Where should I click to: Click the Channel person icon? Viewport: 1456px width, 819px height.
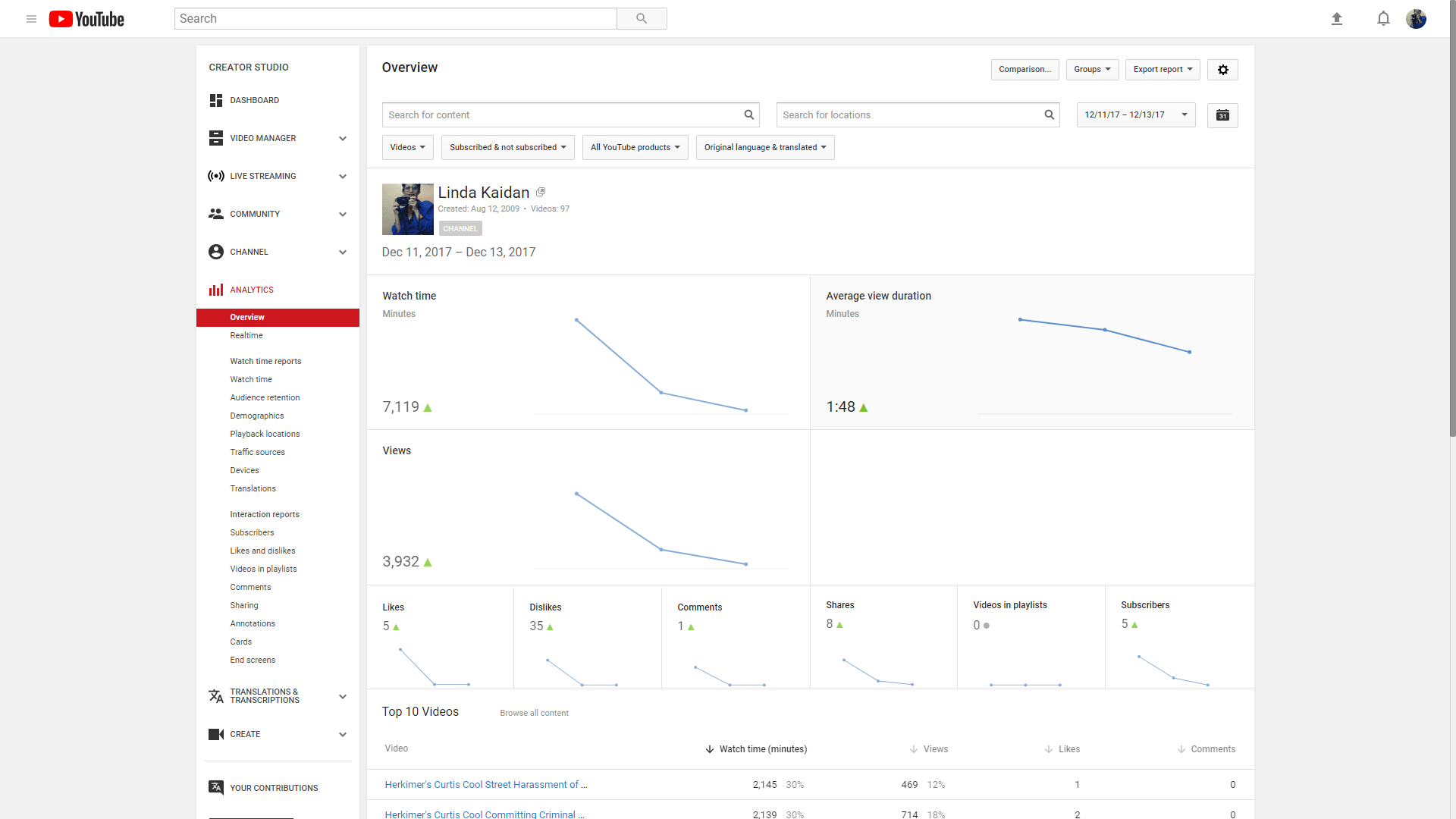point(216,252)
